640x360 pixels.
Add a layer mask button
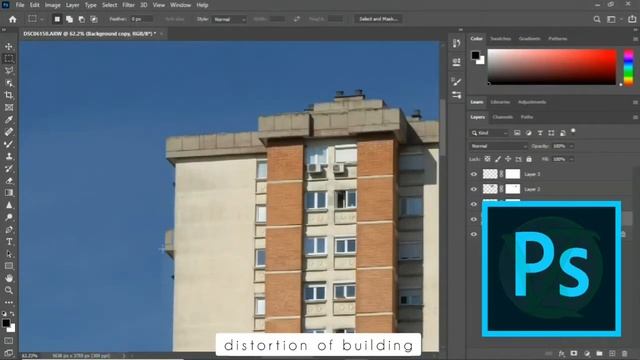pos(574,353)
